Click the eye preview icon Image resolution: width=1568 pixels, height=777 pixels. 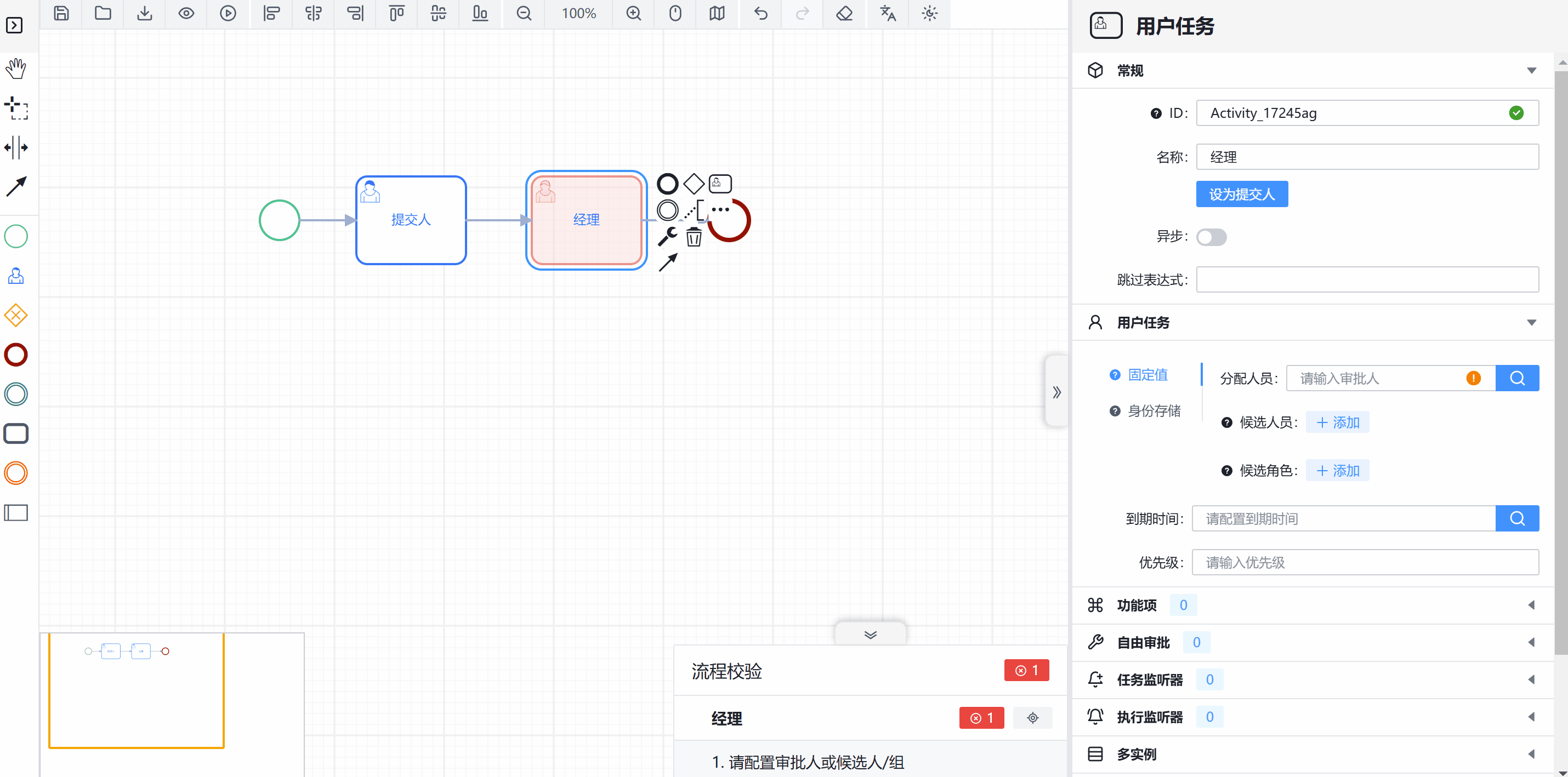[186, 13]
